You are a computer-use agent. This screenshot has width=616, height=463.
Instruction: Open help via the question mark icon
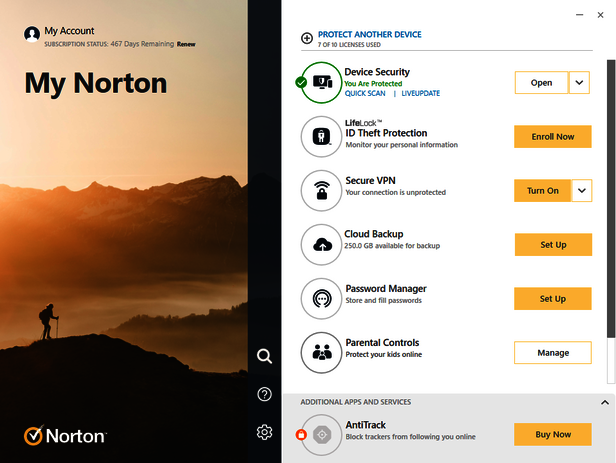tap(264, 394)
